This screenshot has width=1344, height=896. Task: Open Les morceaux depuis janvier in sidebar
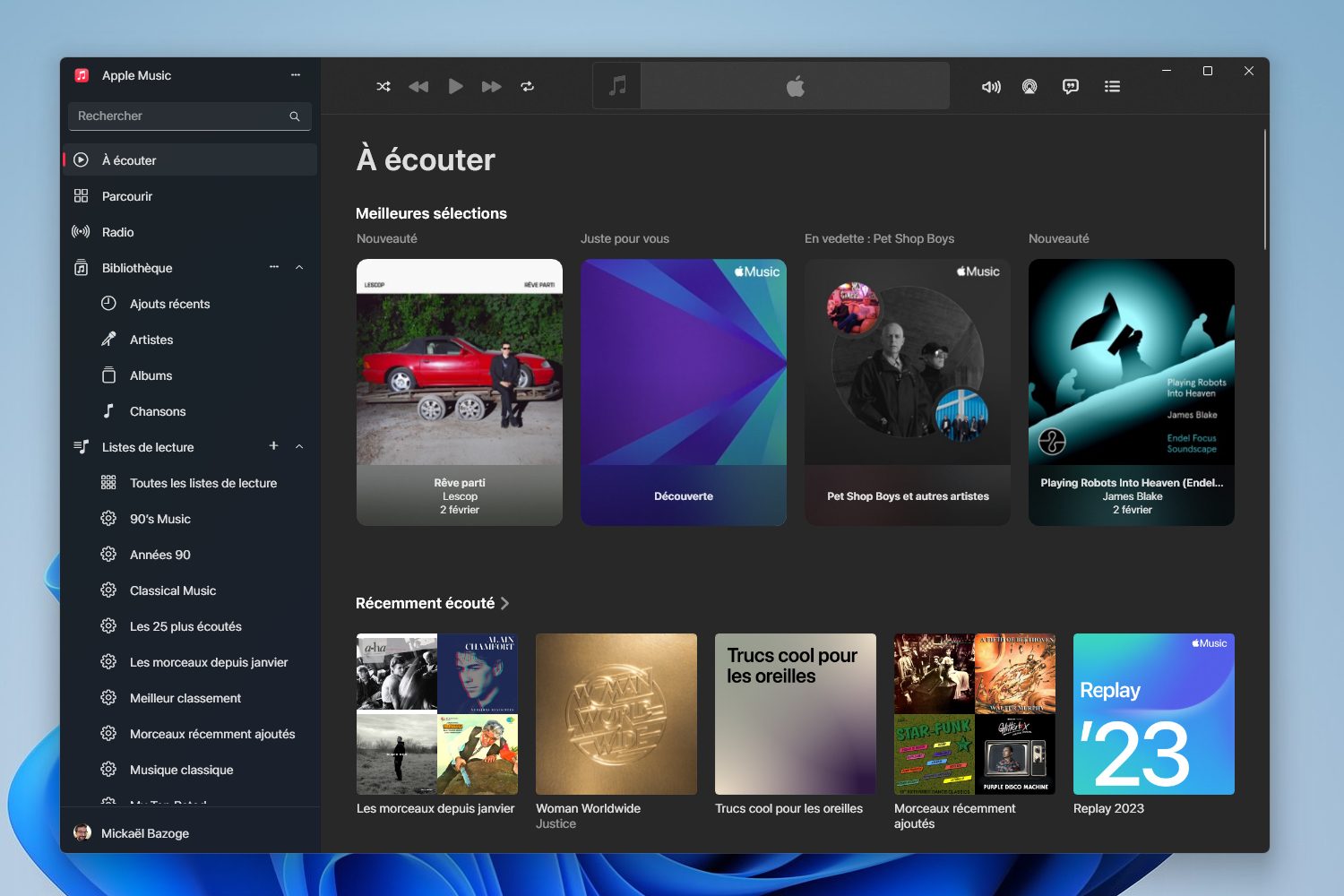click(190, 662)
